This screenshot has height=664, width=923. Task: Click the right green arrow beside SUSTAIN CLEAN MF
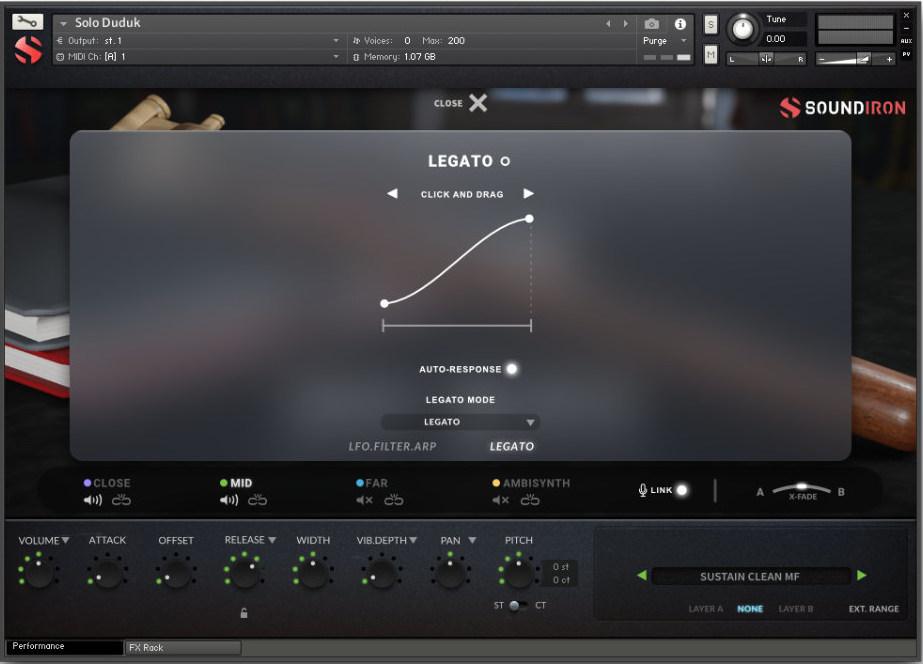pos(861,576)
